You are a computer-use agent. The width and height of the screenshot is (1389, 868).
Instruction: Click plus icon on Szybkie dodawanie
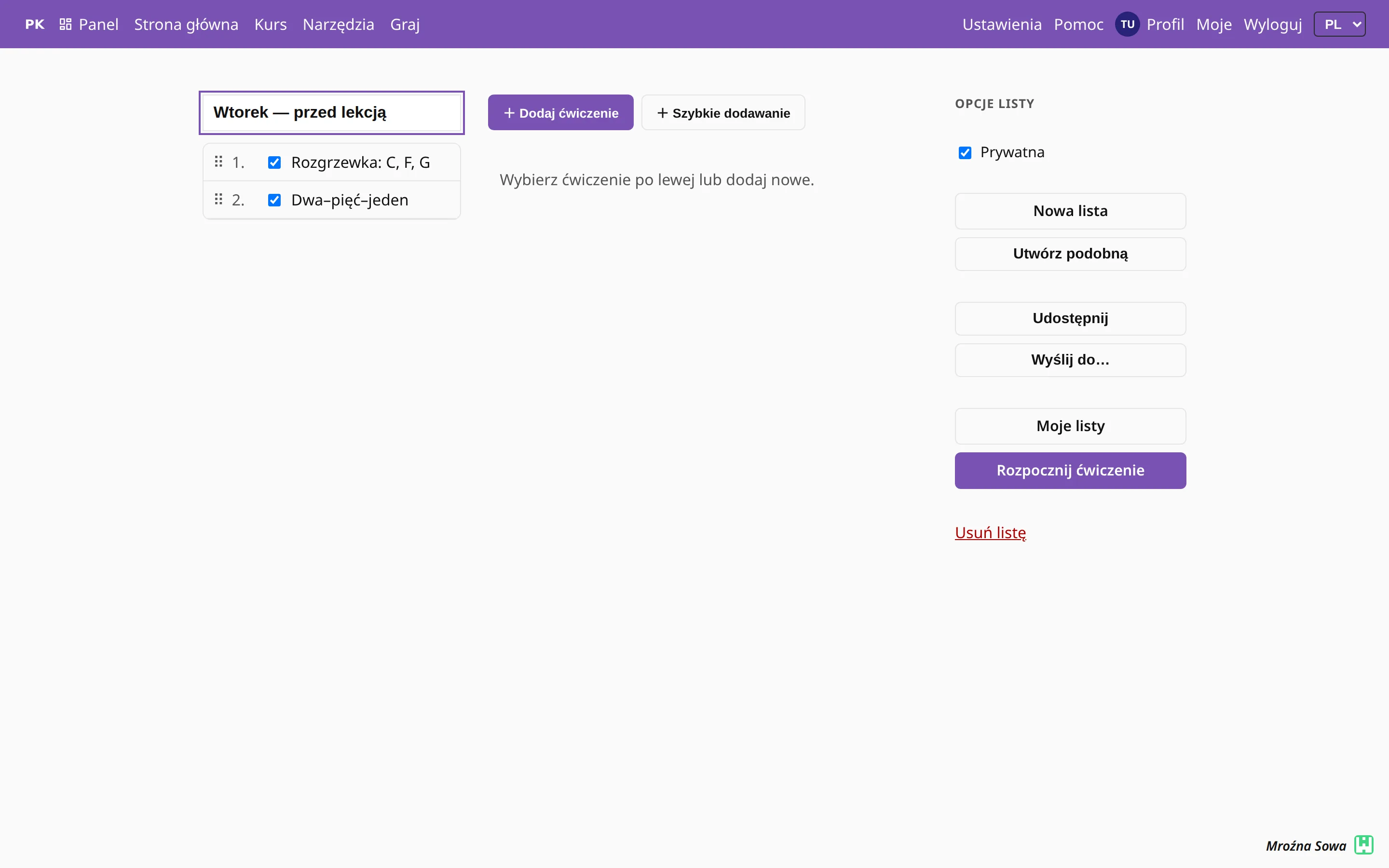[662, 113]
